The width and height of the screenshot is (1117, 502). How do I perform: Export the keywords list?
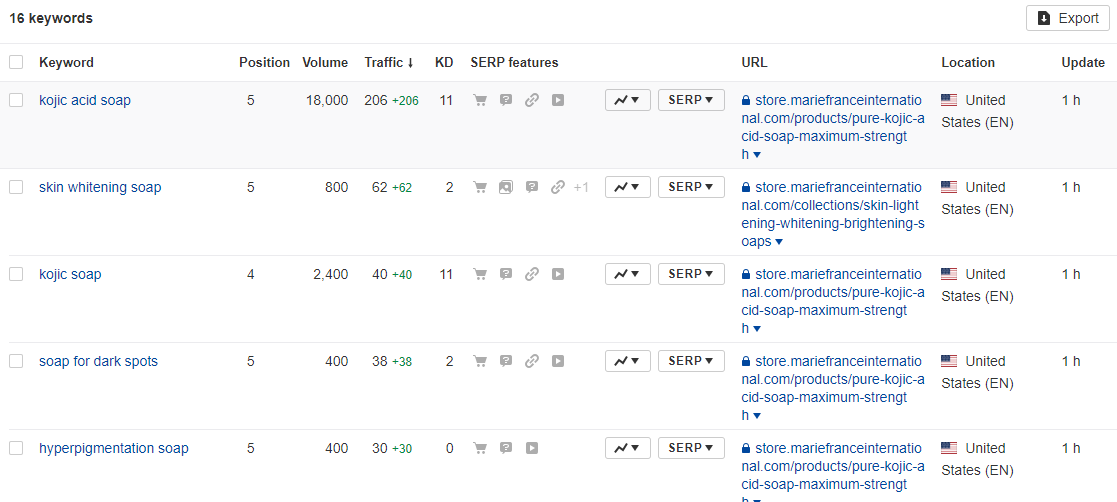[1068, 19]
